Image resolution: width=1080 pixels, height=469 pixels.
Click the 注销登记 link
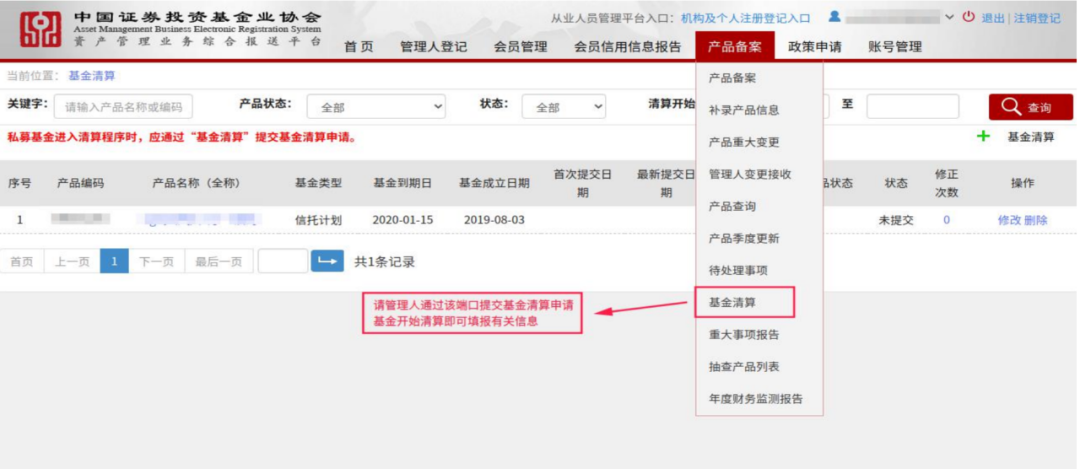click(x=1037, y=19)
